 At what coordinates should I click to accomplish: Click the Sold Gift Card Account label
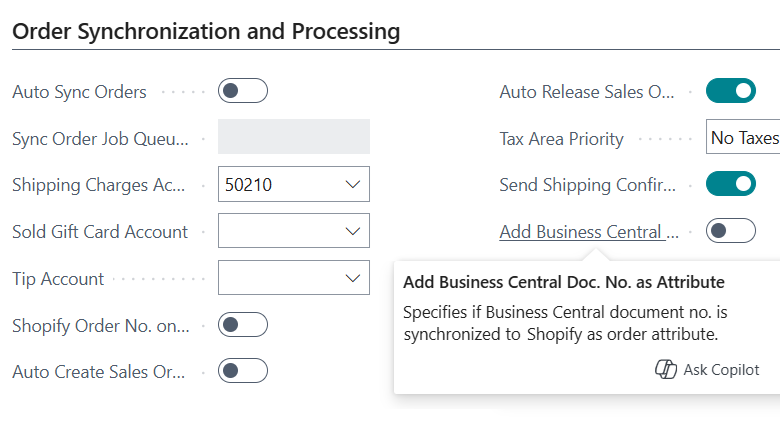[x=100, y=232]
